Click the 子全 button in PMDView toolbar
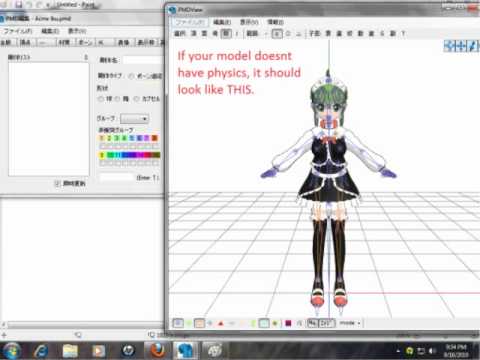The image size is (480, 360). (x=315, y=33)
